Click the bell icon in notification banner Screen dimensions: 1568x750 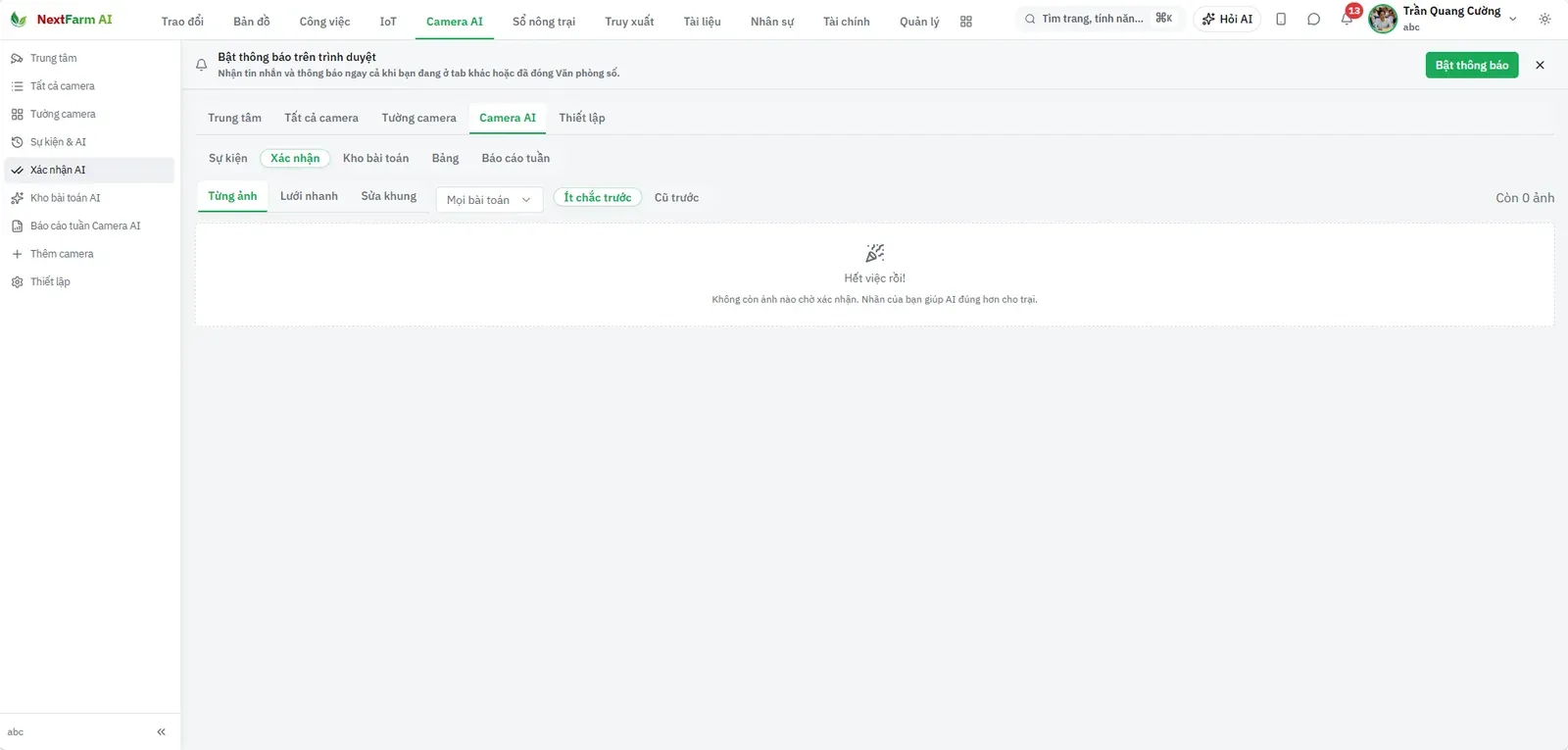[202, 65]
